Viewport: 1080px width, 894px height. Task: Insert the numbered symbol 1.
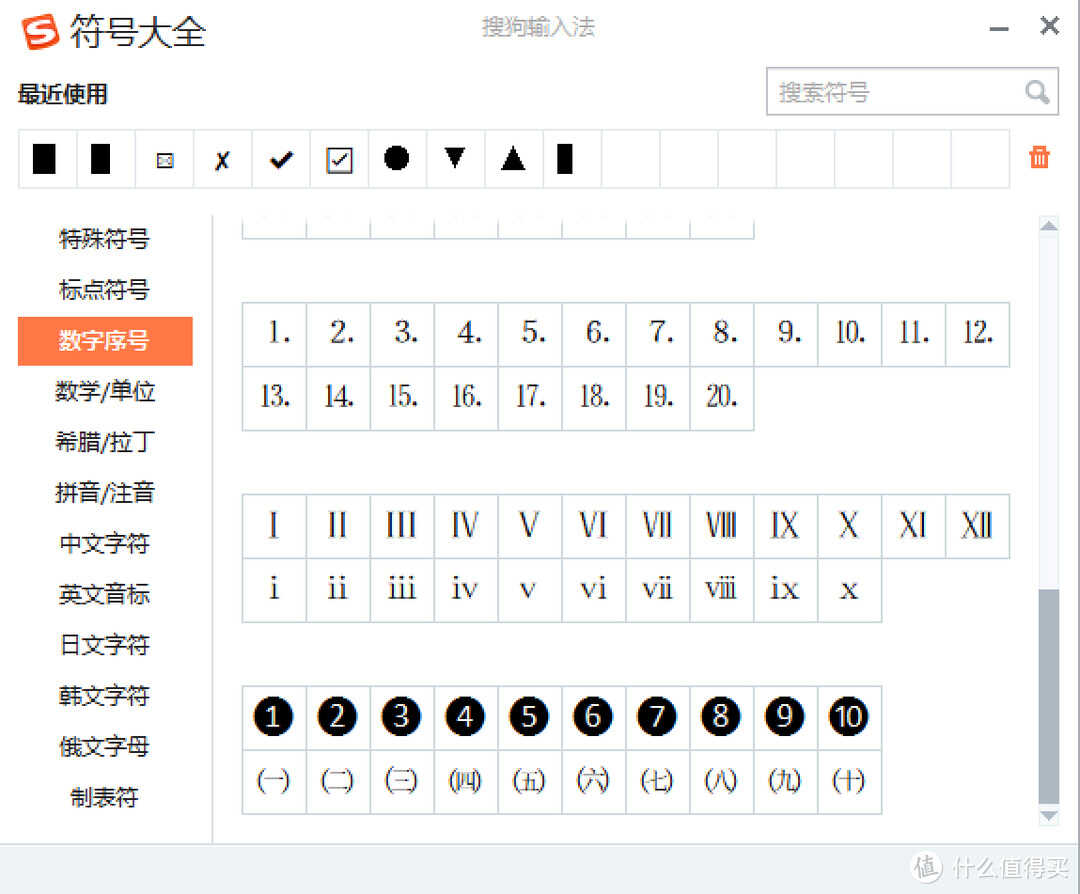tap(273, 334)
